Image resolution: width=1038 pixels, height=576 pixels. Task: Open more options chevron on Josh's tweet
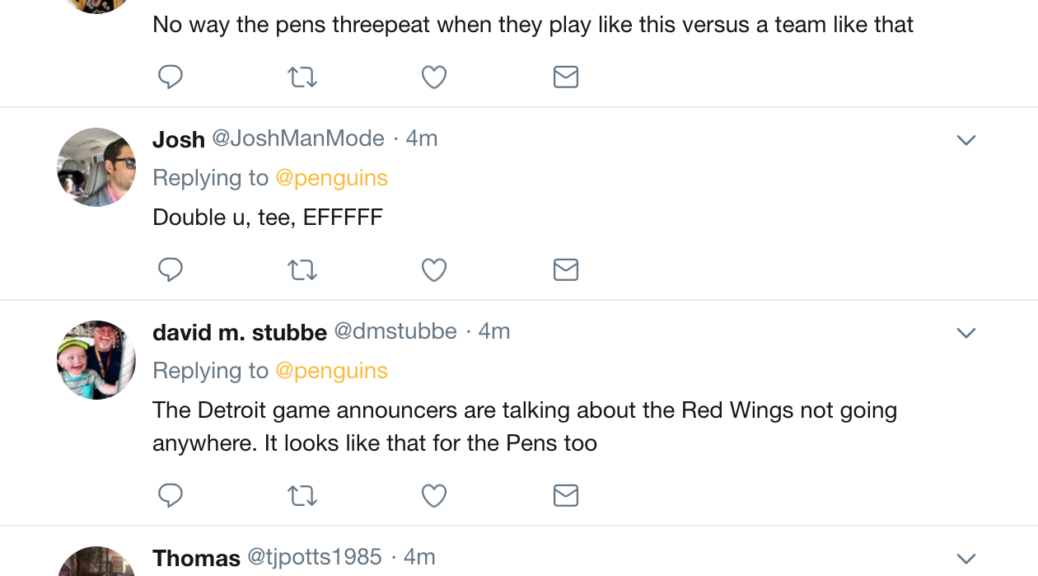tap(966, 140)
